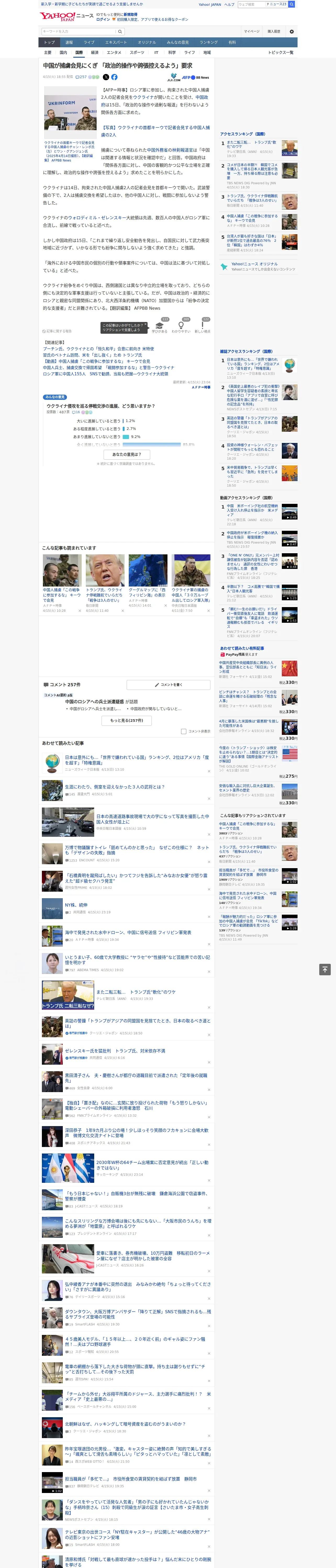This screenshot has height=1568, width=336.
Task: Open the ライブ navigation tab
Action: pos(89,43)
